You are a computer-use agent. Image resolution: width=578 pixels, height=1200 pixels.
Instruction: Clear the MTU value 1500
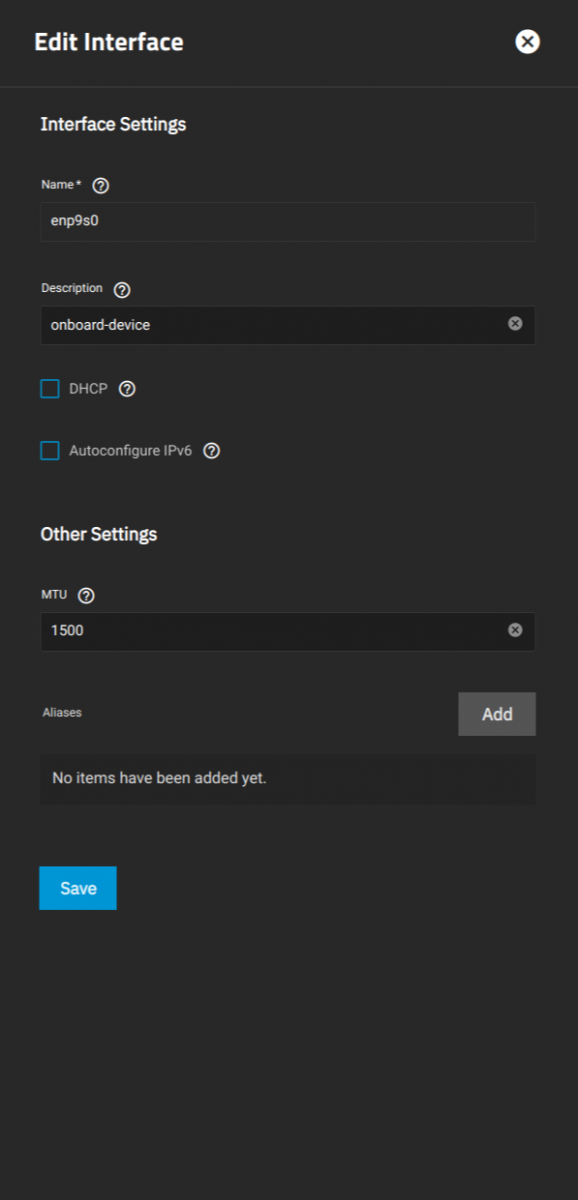pos(515,630)
